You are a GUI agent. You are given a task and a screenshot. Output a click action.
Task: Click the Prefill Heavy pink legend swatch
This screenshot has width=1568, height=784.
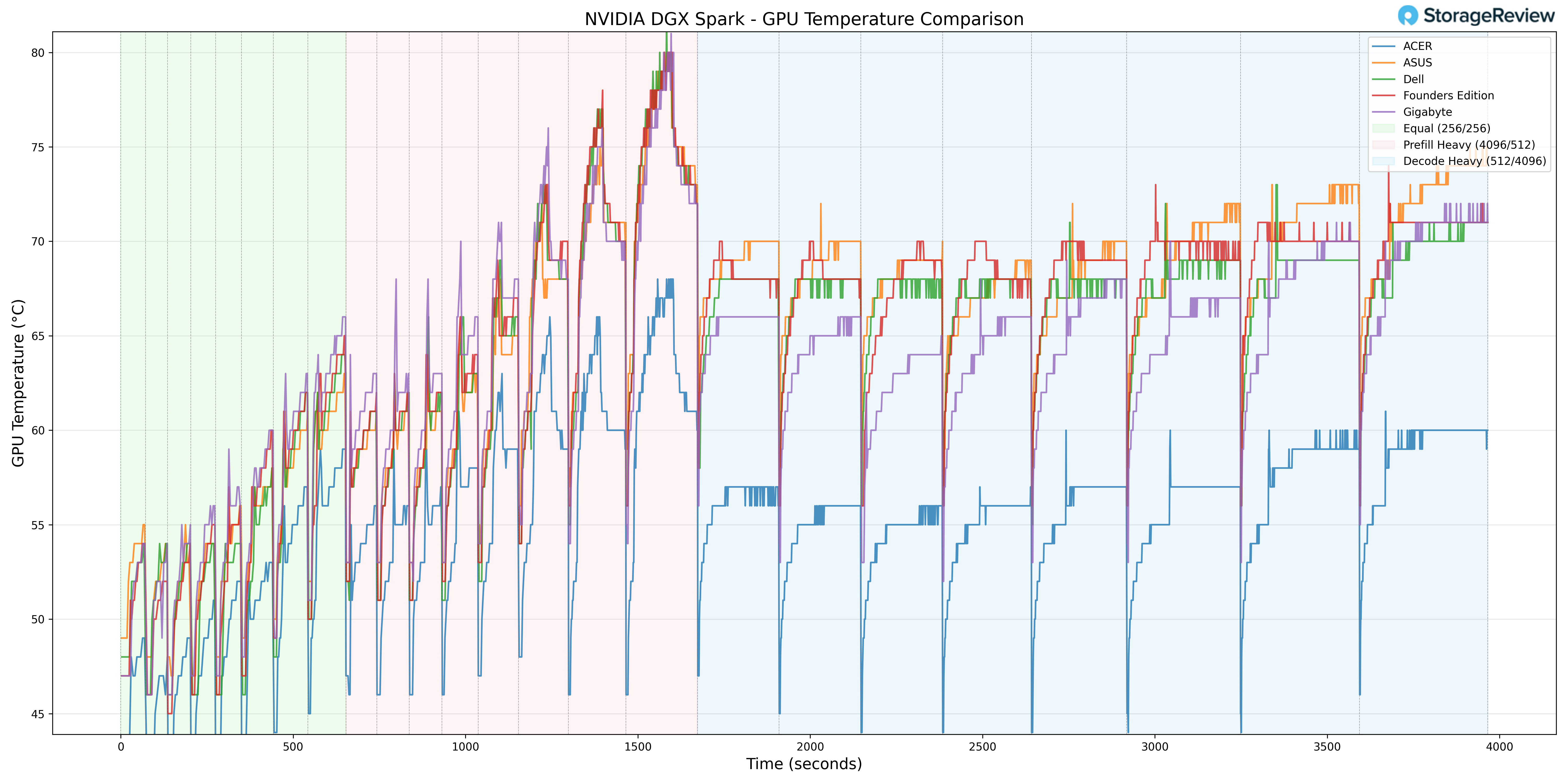pyautogui.click(x=1383, y=145)
